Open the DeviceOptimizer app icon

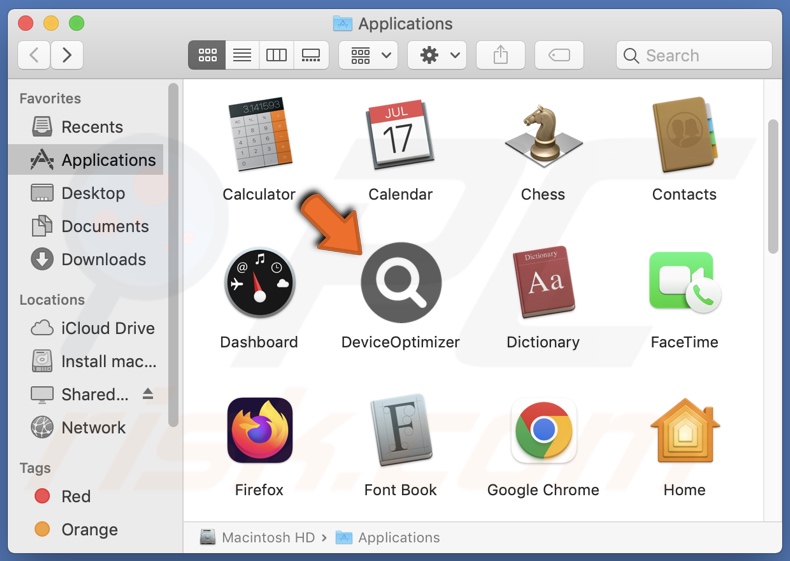point(400,283)
